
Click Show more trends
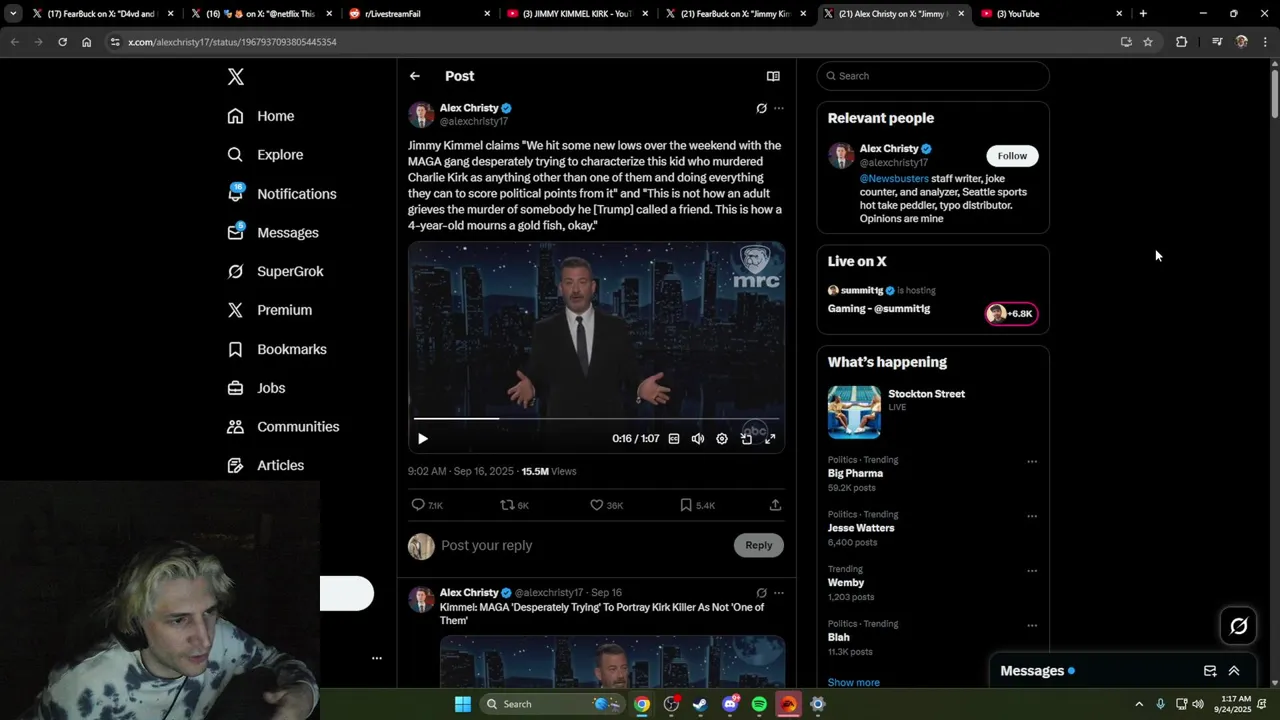coord(854,682)
